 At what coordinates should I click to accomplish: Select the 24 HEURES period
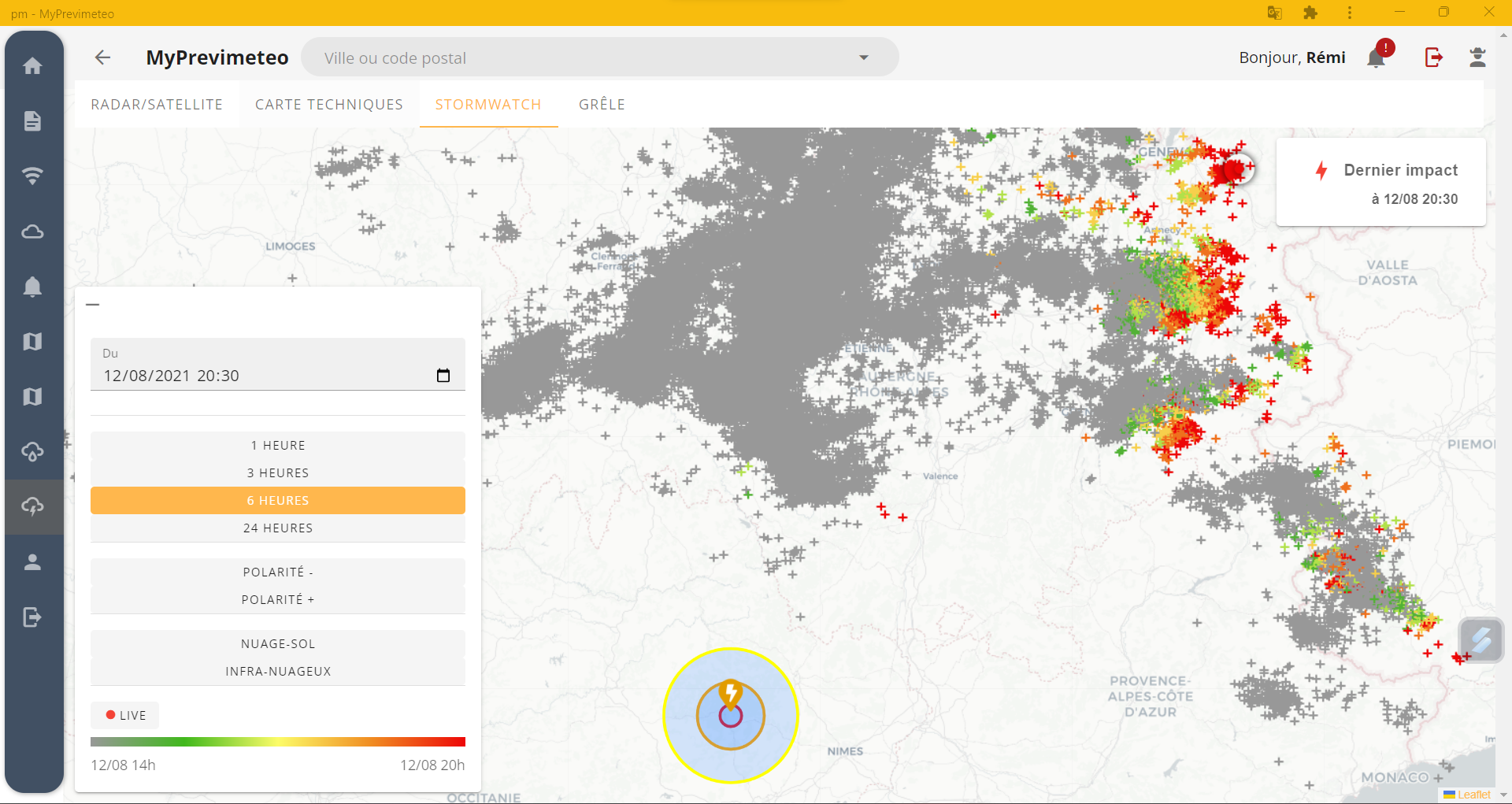(x=278, y=528)
